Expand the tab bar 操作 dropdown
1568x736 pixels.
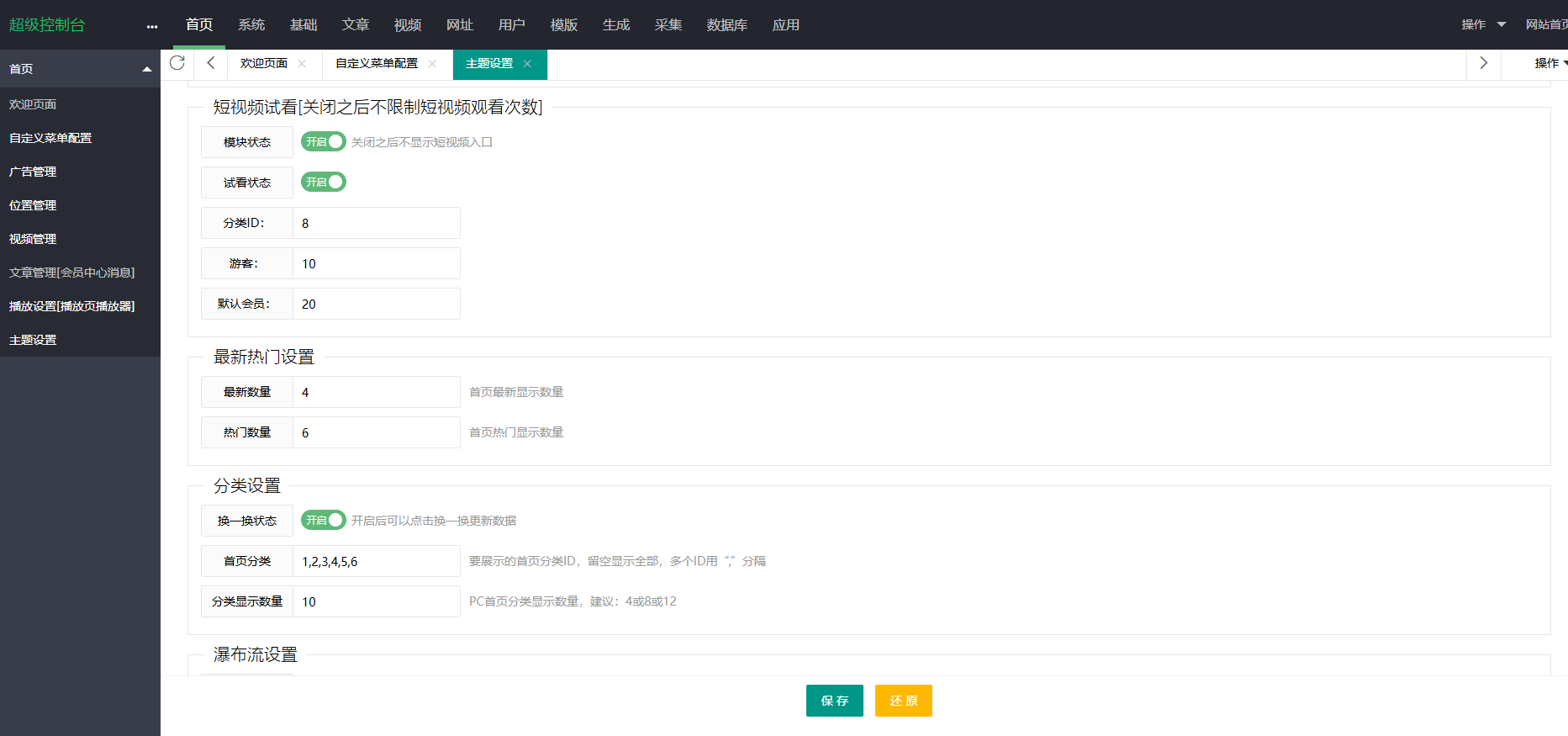[1549, 63]
